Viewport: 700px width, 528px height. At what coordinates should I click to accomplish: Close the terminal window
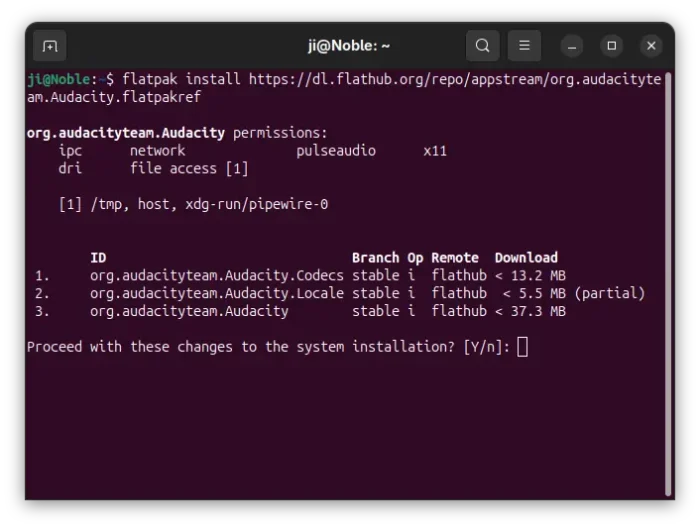tap(651, 46)
